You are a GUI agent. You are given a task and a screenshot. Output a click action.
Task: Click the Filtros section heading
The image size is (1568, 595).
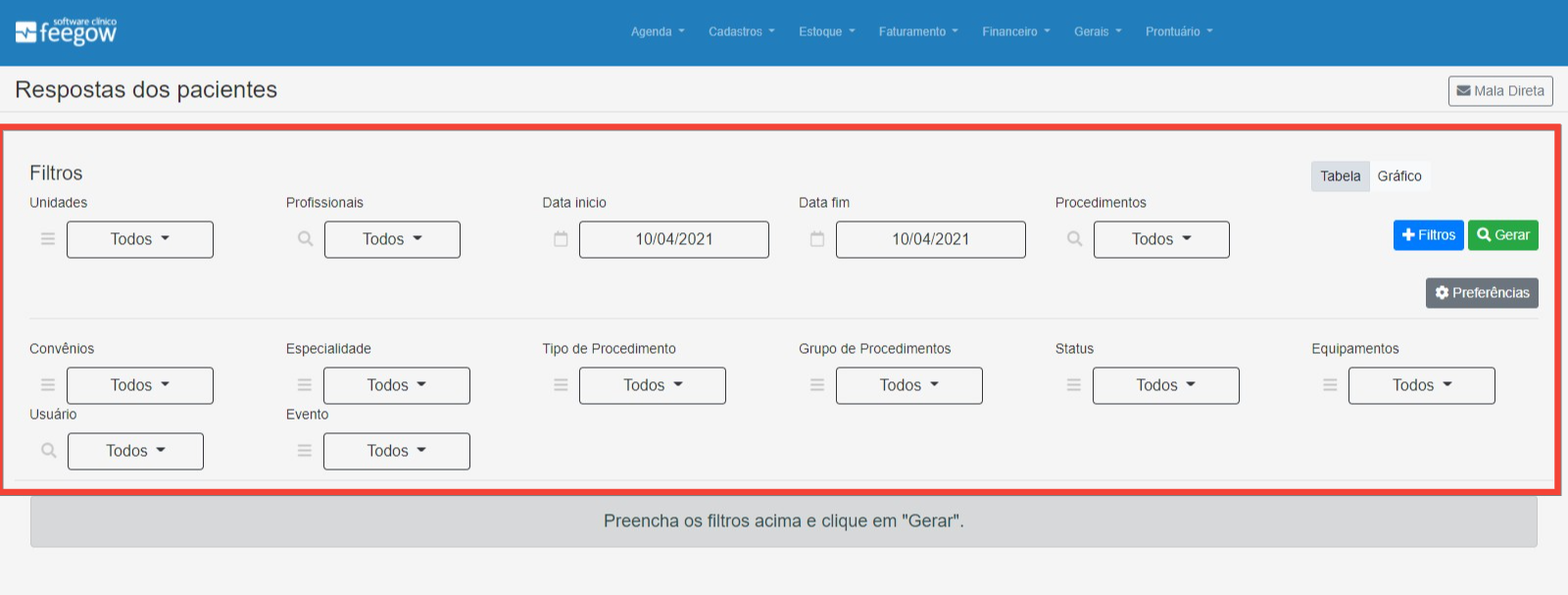(56, 174)
